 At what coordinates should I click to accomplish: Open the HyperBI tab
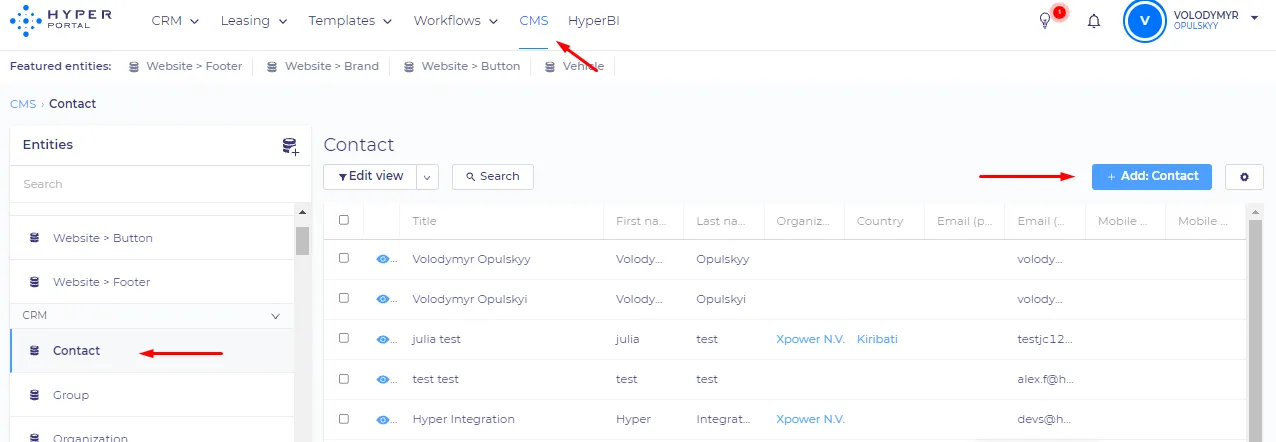594,21
